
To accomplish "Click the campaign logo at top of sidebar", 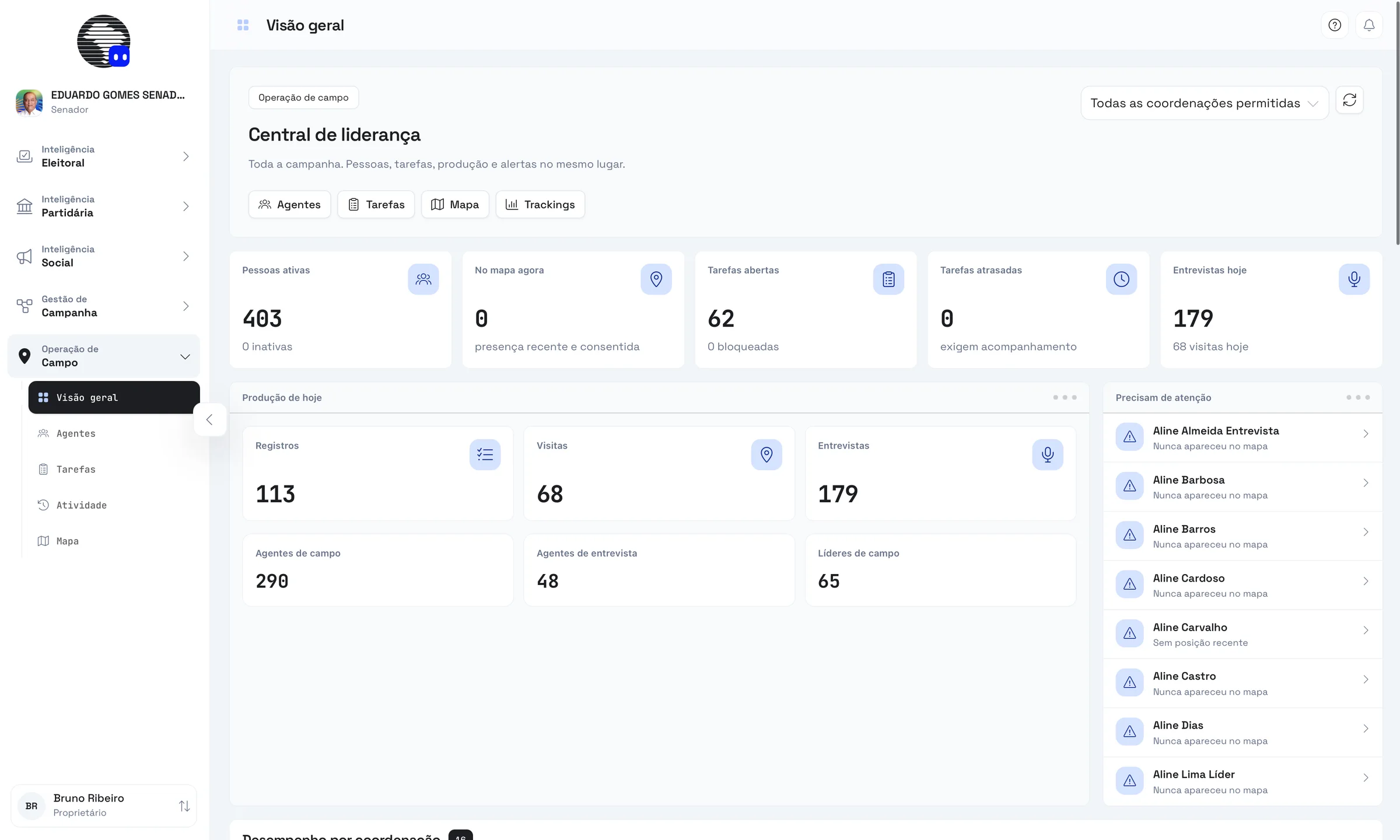I will click(x=104, y=41).
